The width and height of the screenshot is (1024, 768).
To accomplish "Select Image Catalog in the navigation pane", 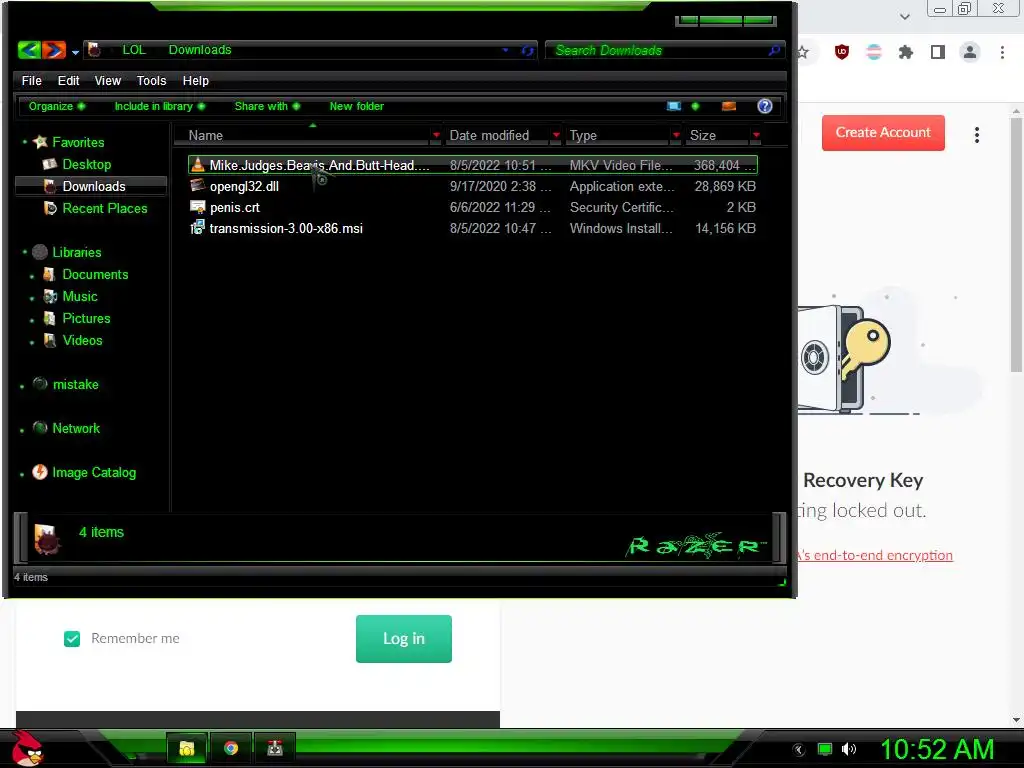I will pyautogui.click(x=94, y=472).
